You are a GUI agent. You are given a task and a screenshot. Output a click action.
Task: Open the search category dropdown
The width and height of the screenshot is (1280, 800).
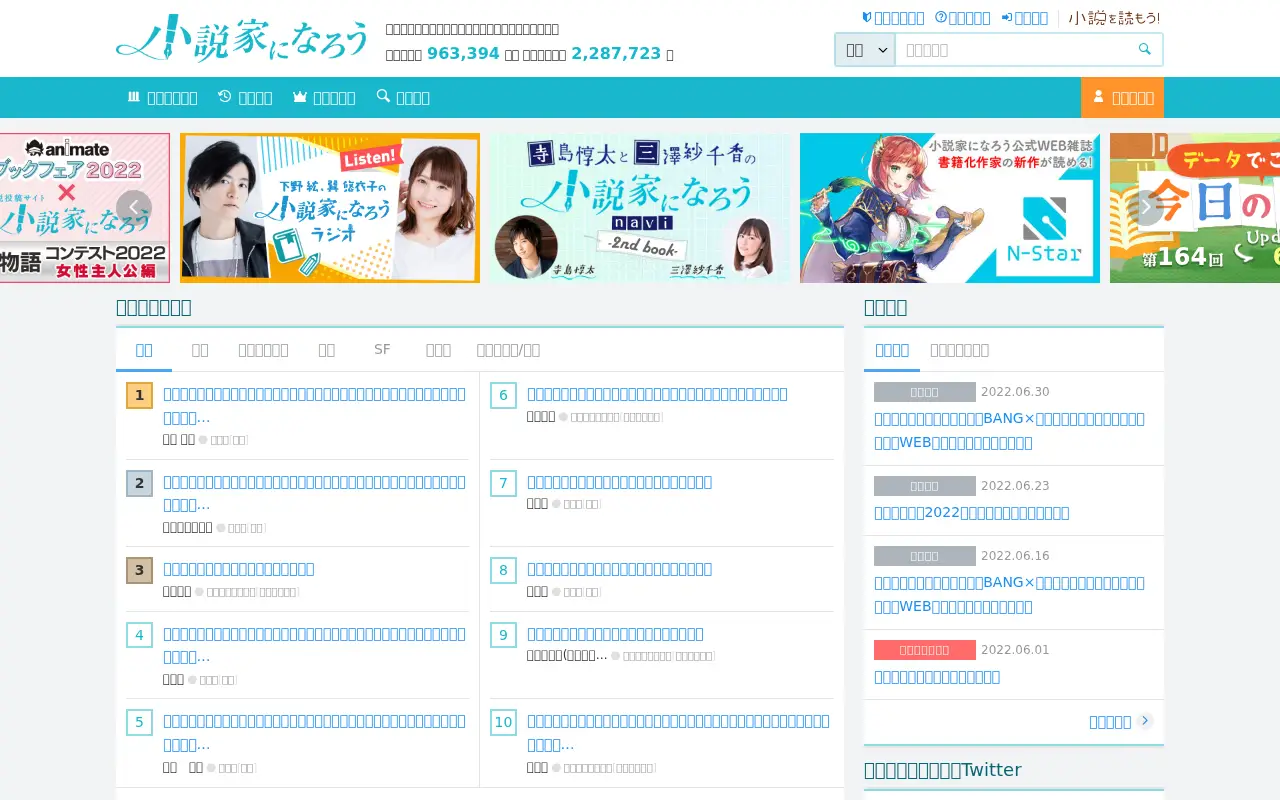865,49
